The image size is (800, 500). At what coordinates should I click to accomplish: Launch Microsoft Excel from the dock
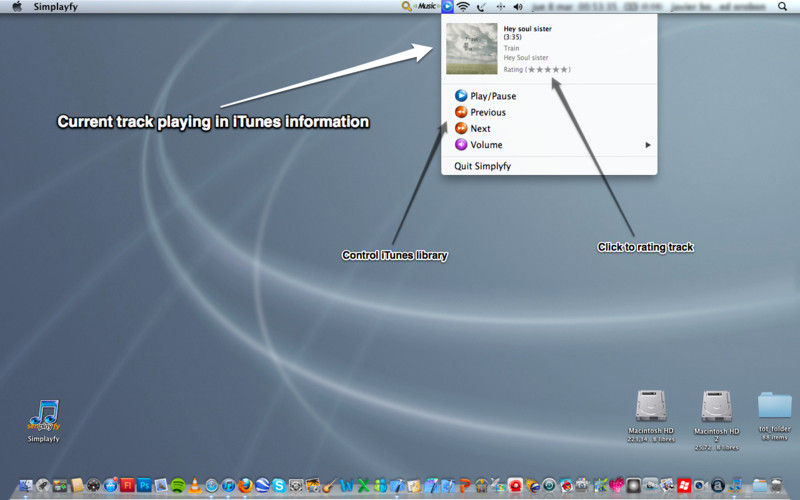[363, 486]
